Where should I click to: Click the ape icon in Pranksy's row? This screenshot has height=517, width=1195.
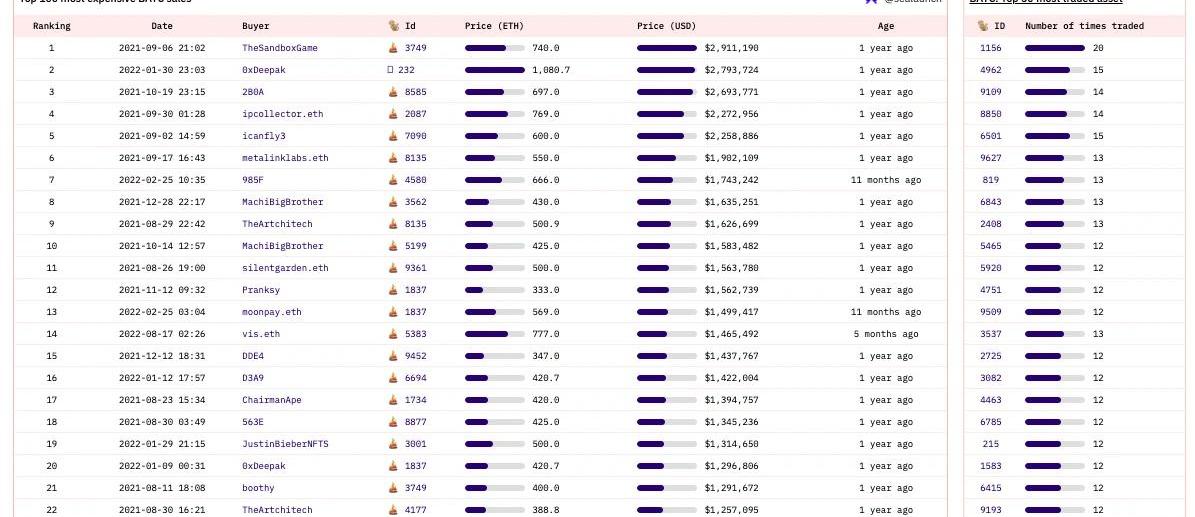tap(393, 291)
